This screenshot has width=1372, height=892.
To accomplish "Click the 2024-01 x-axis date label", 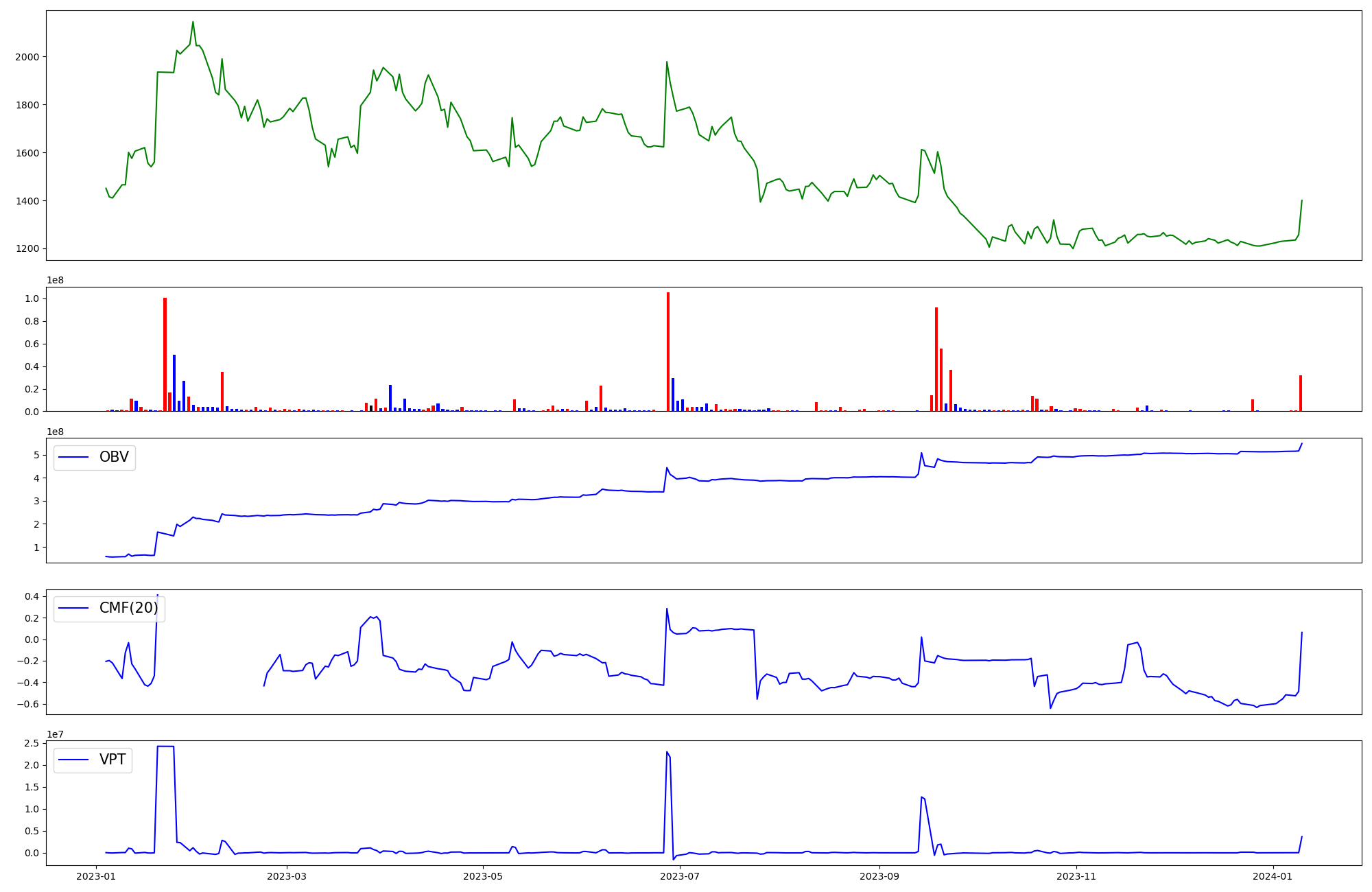I will tap(1273, 876).
